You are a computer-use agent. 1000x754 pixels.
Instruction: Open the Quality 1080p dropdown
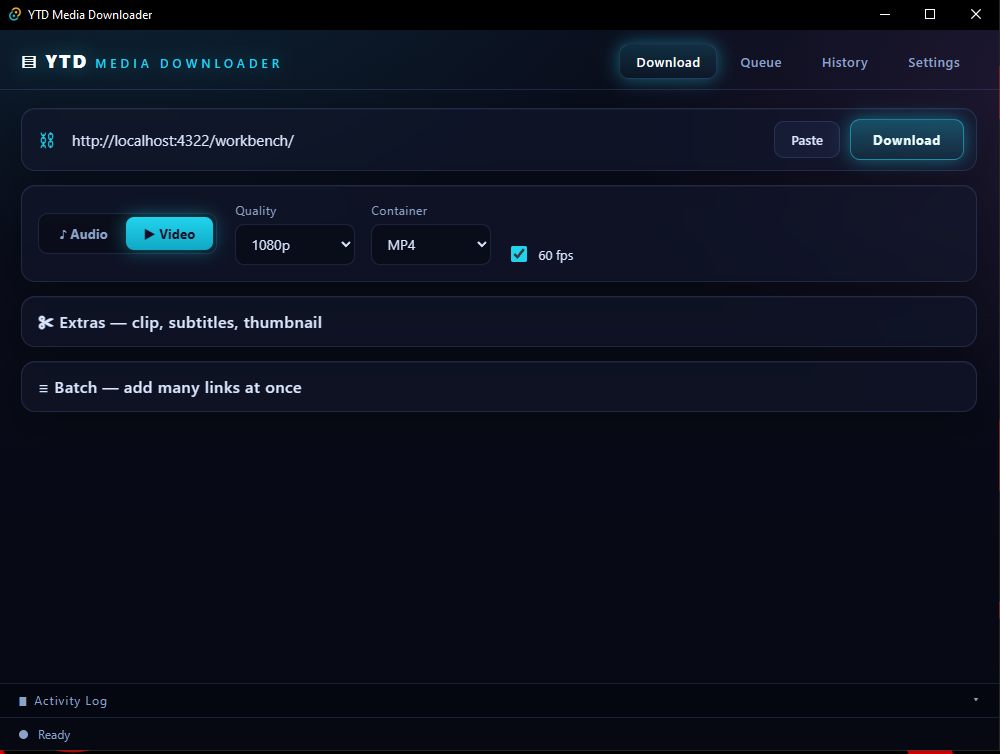tap(295, 244)
